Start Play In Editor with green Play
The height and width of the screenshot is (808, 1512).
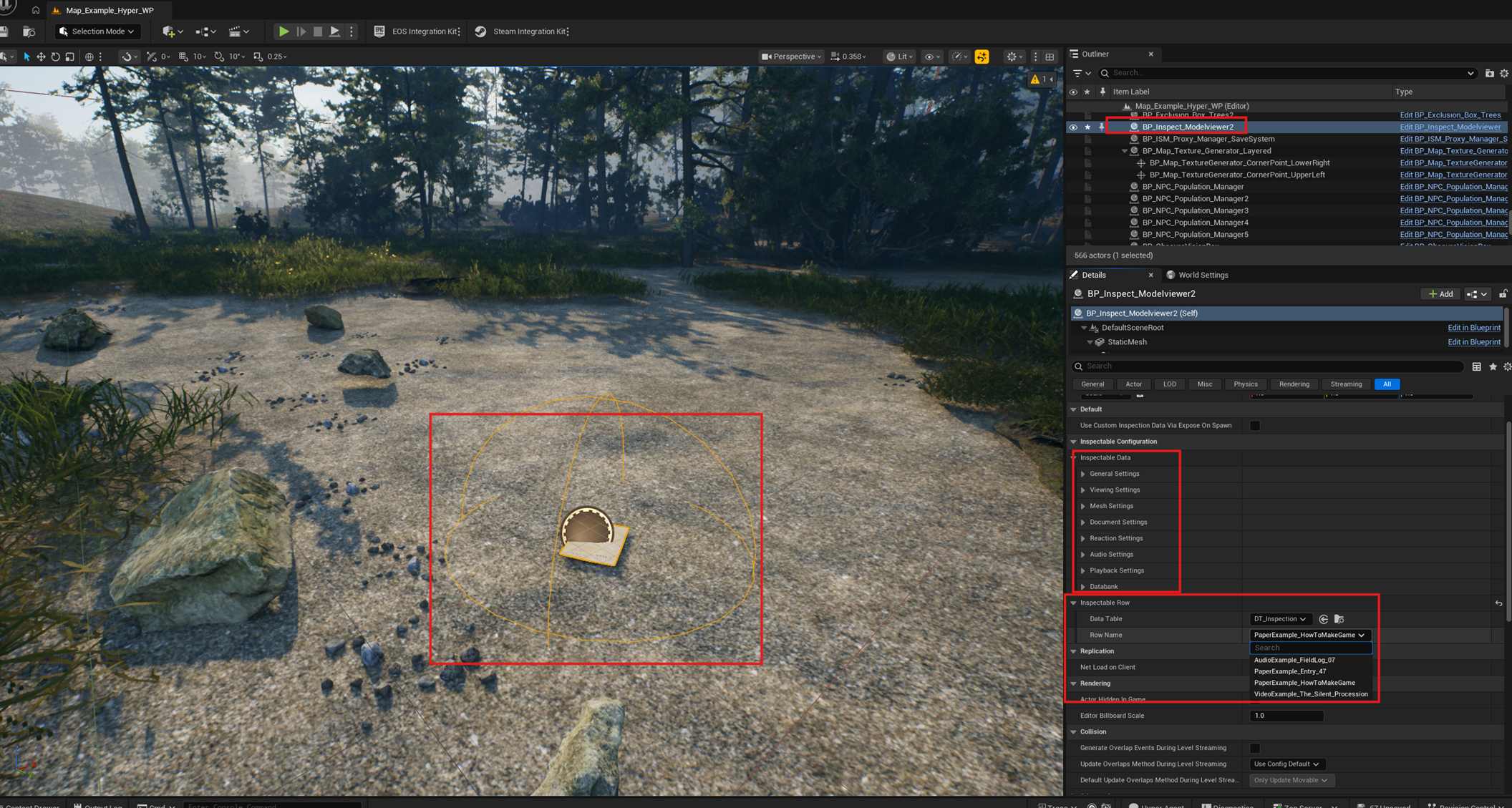click(284, 31)
